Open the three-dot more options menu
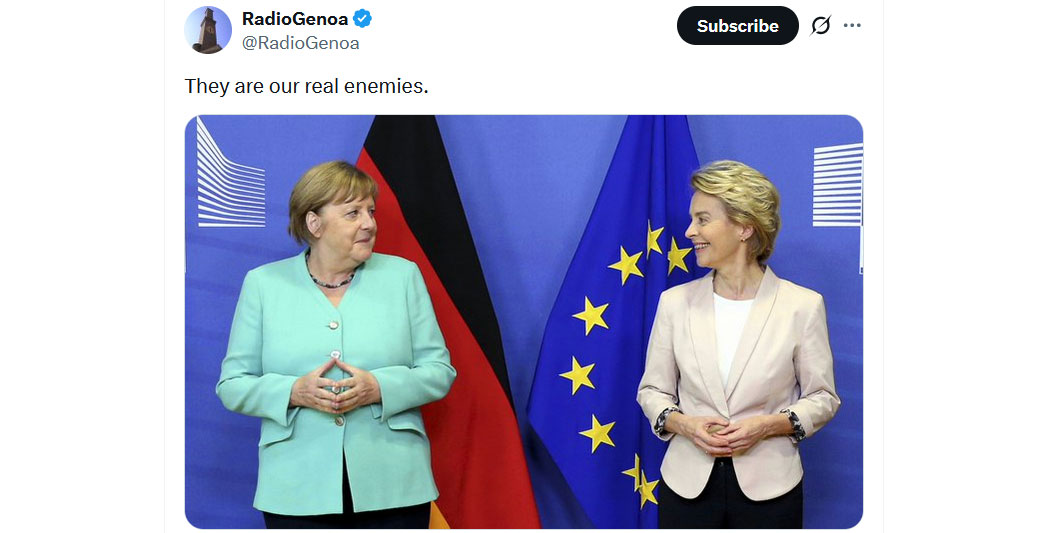1050x533 pixels. [852, 25]
